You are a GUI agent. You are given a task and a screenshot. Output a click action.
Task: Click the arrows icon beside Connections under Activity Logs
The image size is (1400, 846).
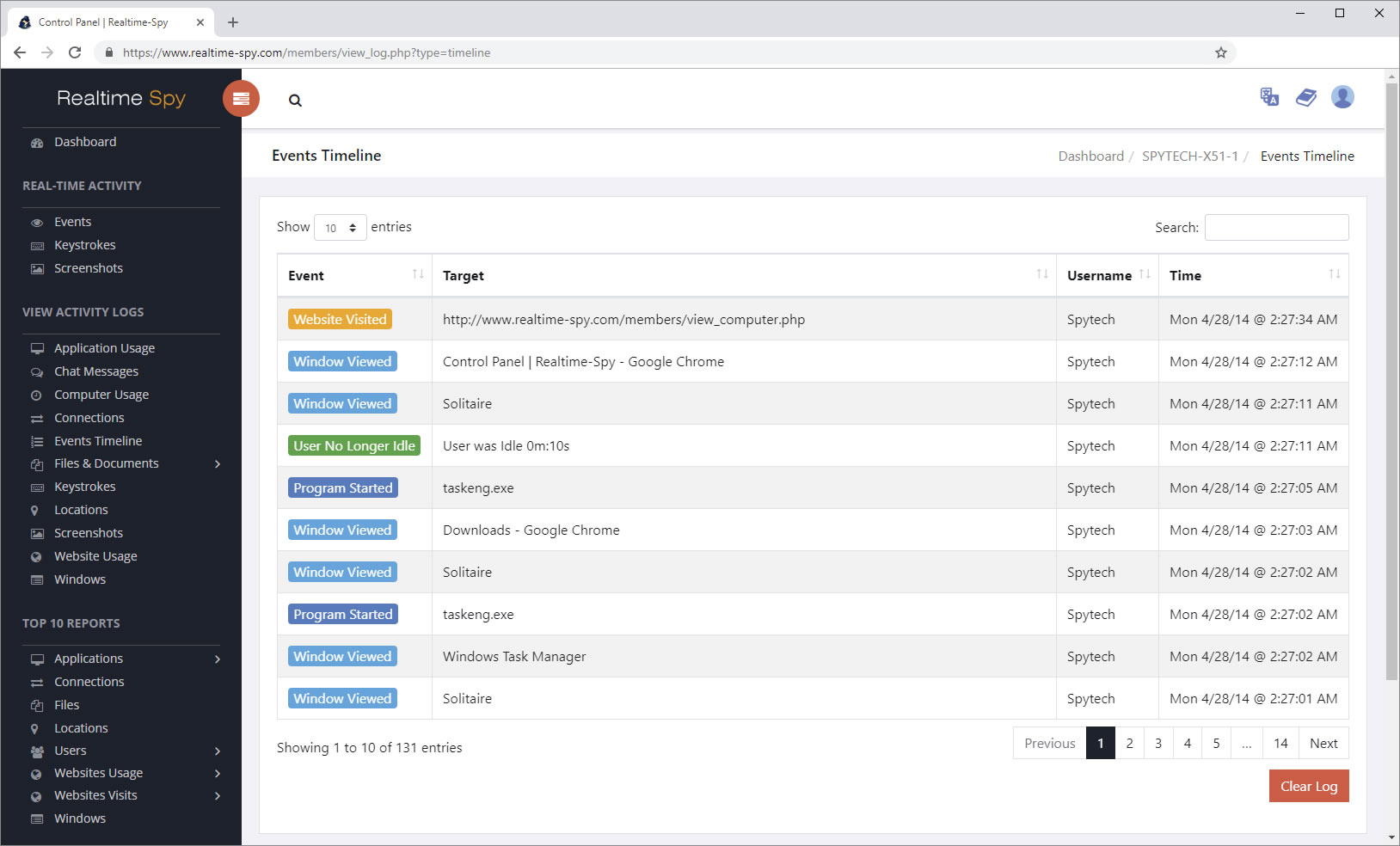tap(37, 419)
